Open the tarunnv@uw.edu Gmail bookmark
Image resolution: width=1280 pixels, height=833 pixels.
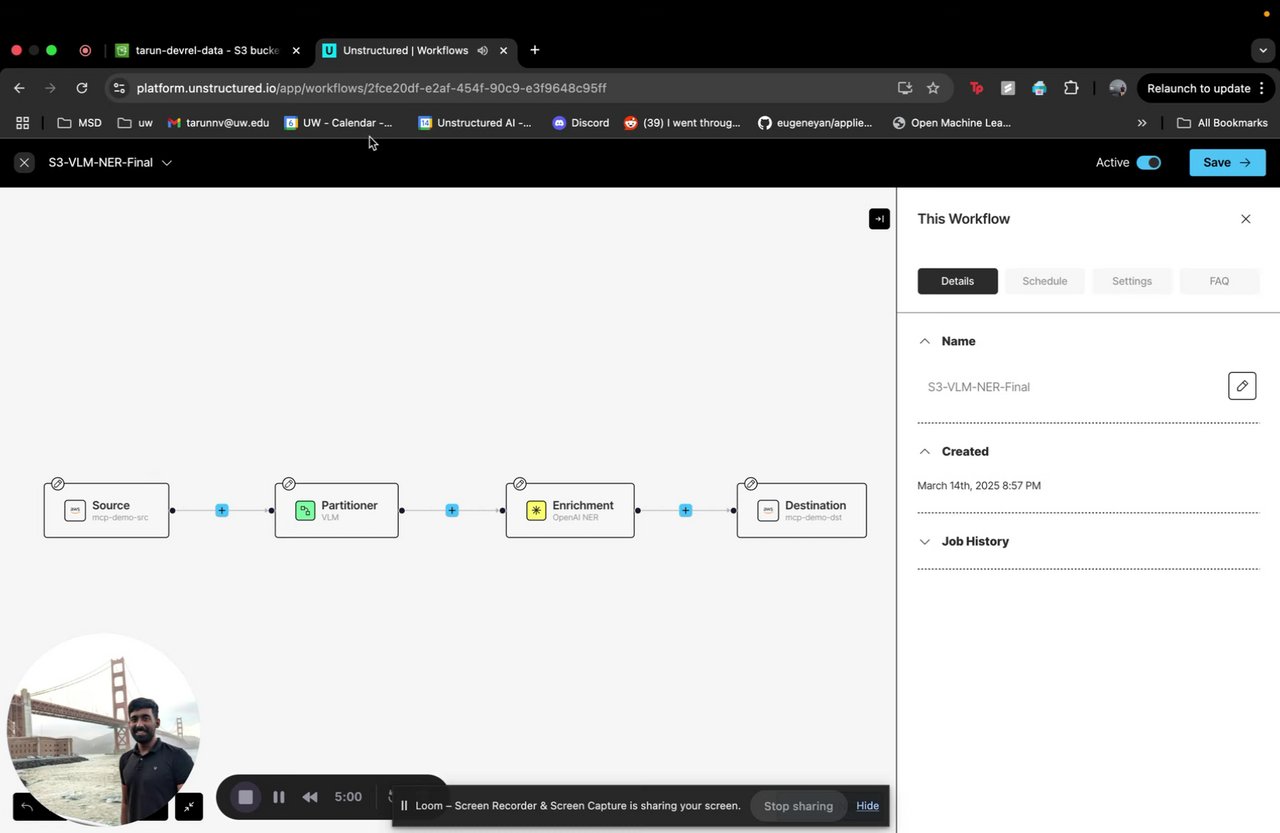click(x=218, y=123)
